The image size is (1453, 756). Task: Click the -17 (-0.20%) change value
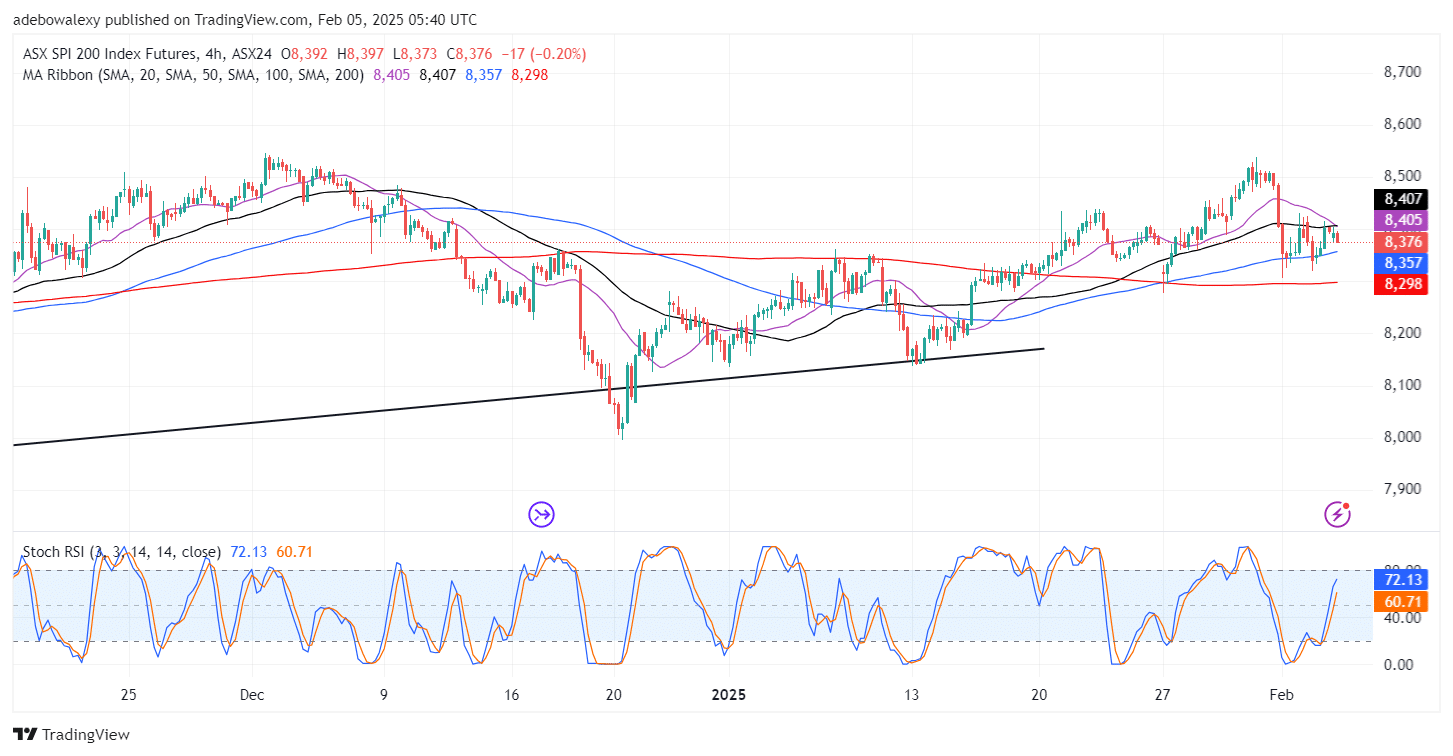point(543,54)
